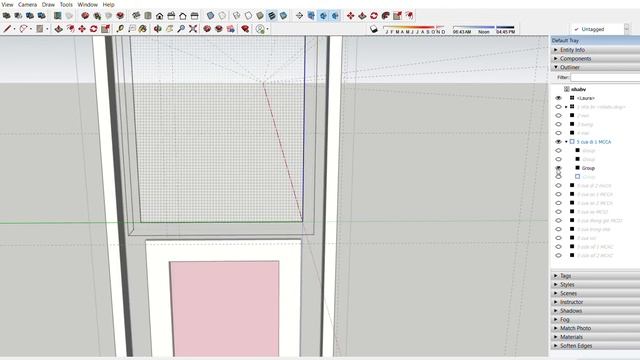This screenshot has height=360, width=640.
Task: Switch to Iso standard view
Action: pyautogui.click(x=136, y=16)
